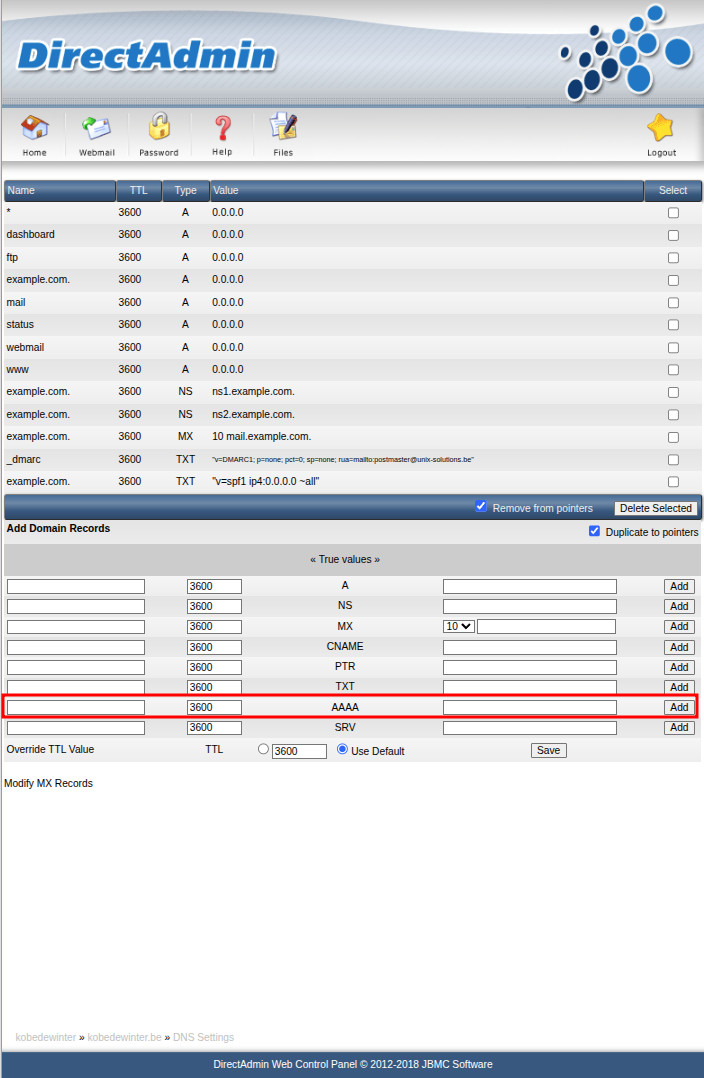The height and width of the screenshot is (1078, 704).
Task: Select the spf1 TXT record checkbox
Action: [x=673, y=482]
